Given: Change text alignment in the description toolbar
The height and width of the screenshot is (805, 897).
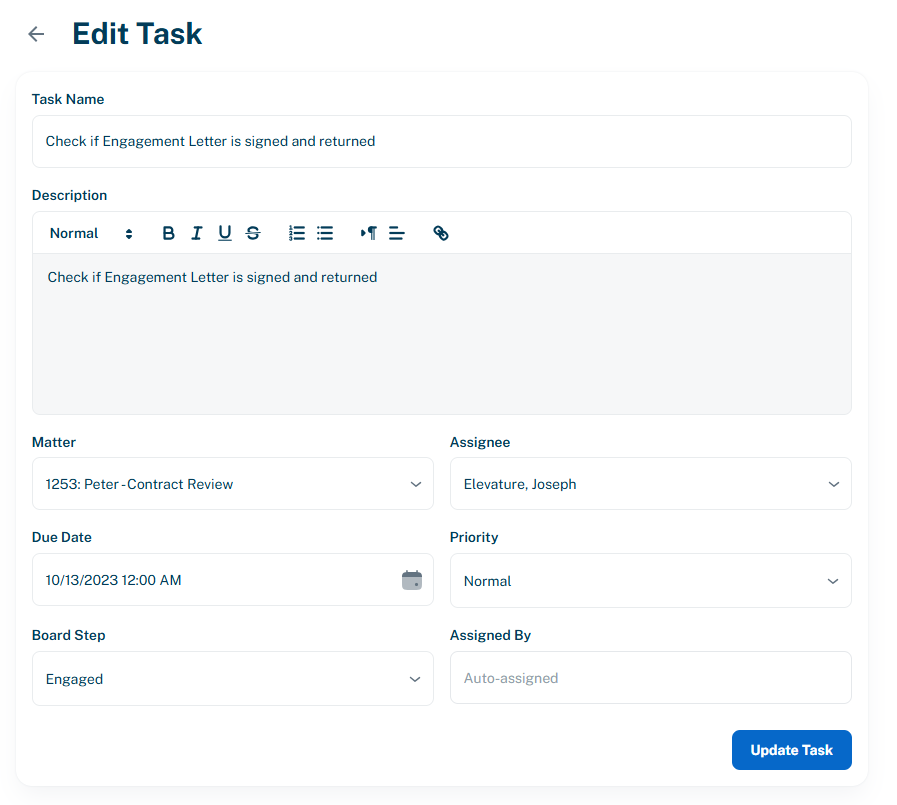Looking at the screenshot, I should click(x=397, y=232).
